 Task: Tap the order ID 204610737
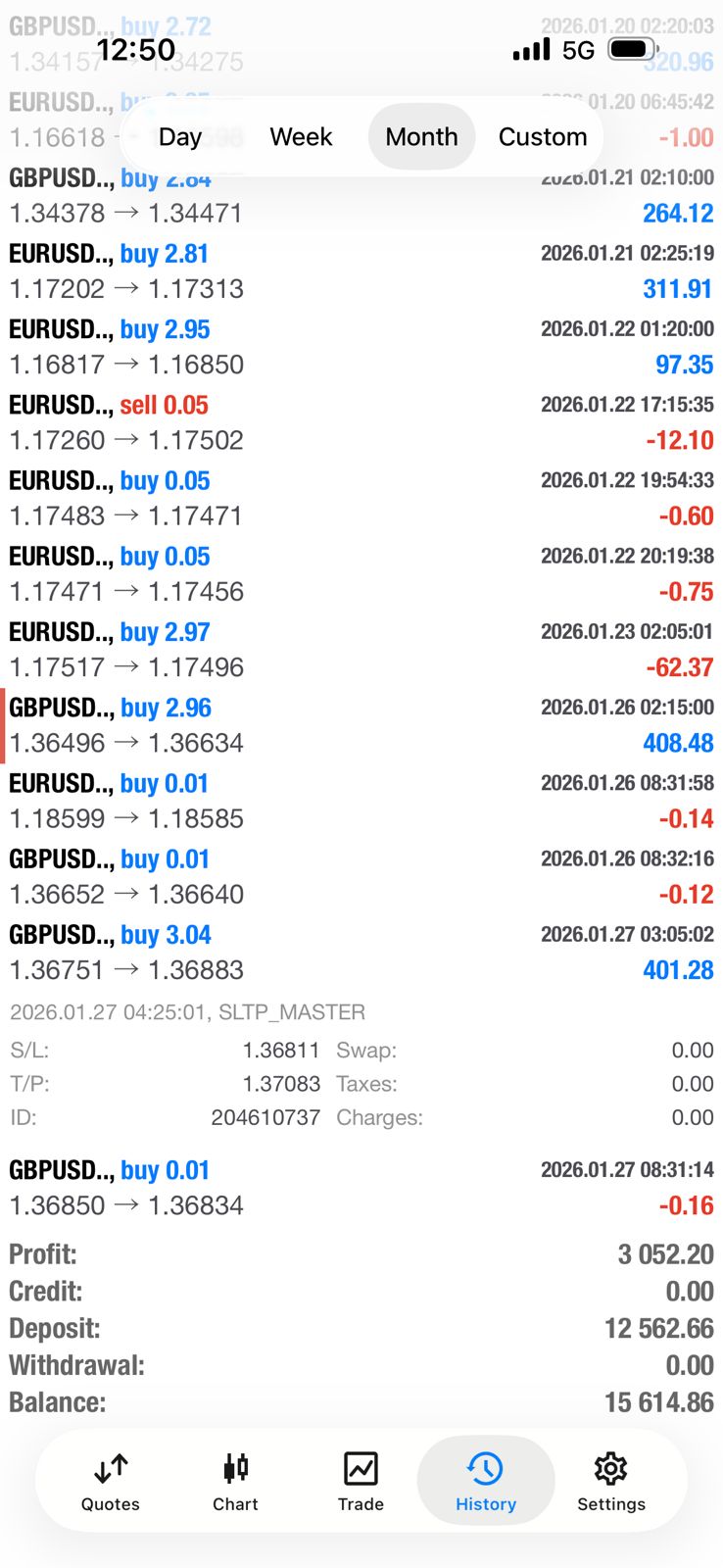tap(265, 1117)
